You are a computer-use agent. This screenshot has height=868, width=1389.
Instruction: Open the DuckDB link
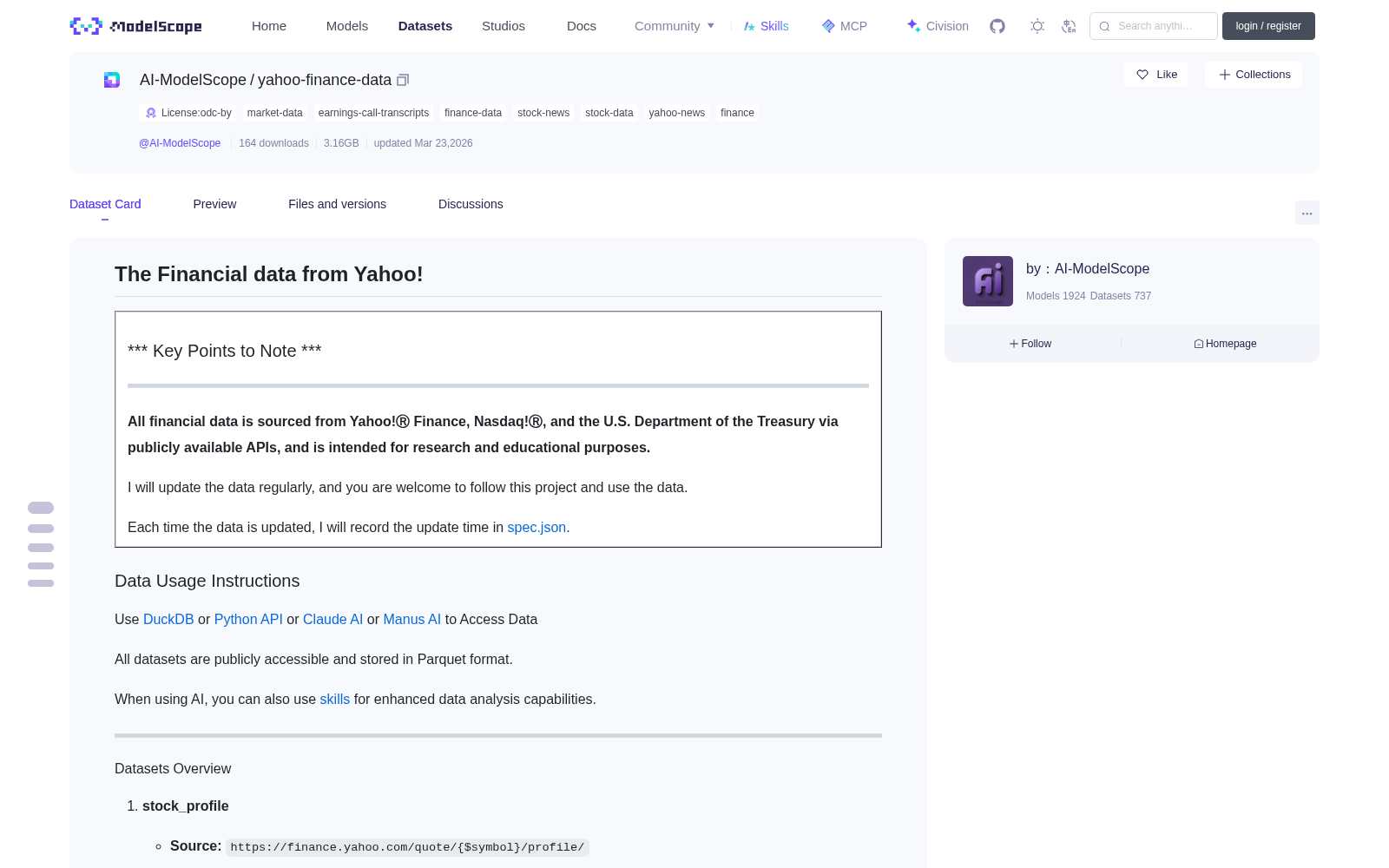[x=168, y=619]
